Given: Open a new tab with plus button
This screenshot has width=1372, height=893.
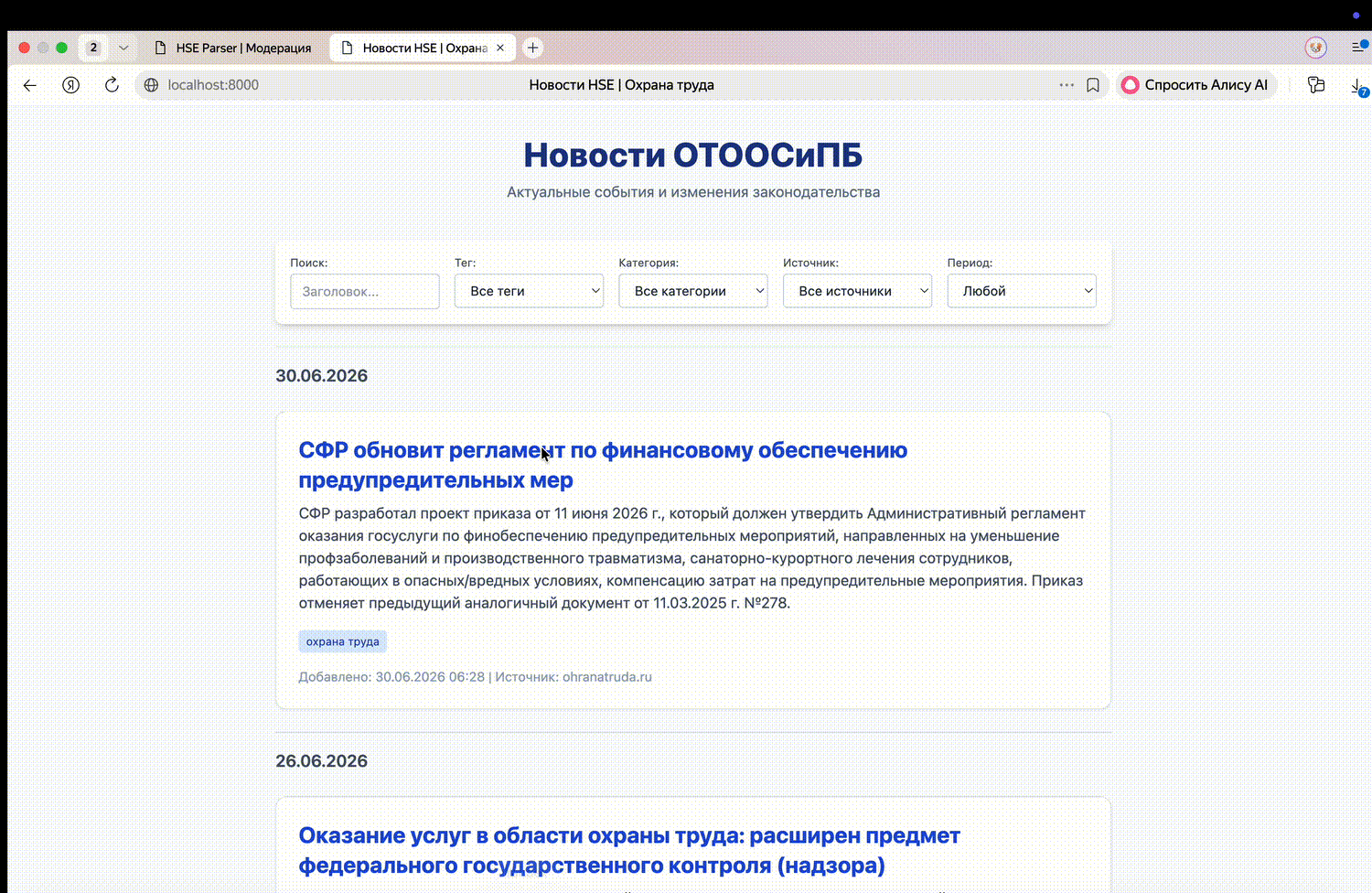Looking at the screenshot, I should pos(532,48).
